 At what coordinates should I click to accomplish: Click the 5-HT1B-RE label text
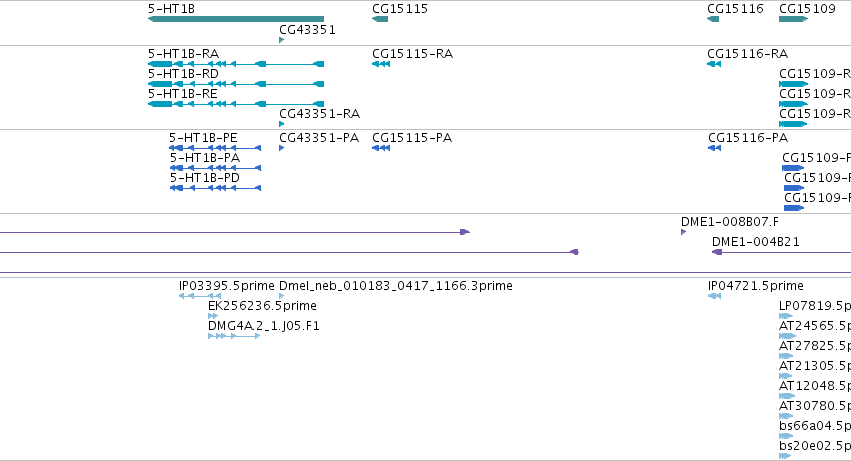182,94
